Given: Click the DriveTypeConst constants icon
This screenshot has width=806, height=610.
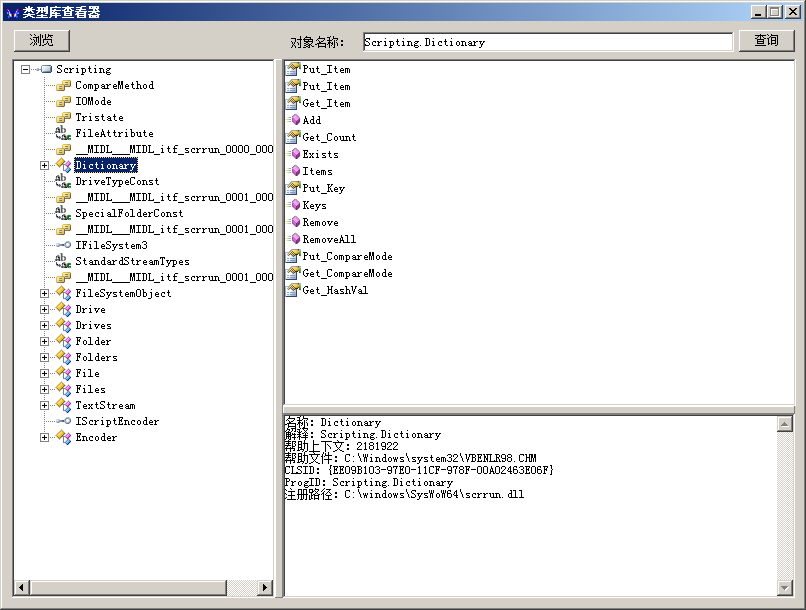Looking at the screenshot, I should [63, 181].
